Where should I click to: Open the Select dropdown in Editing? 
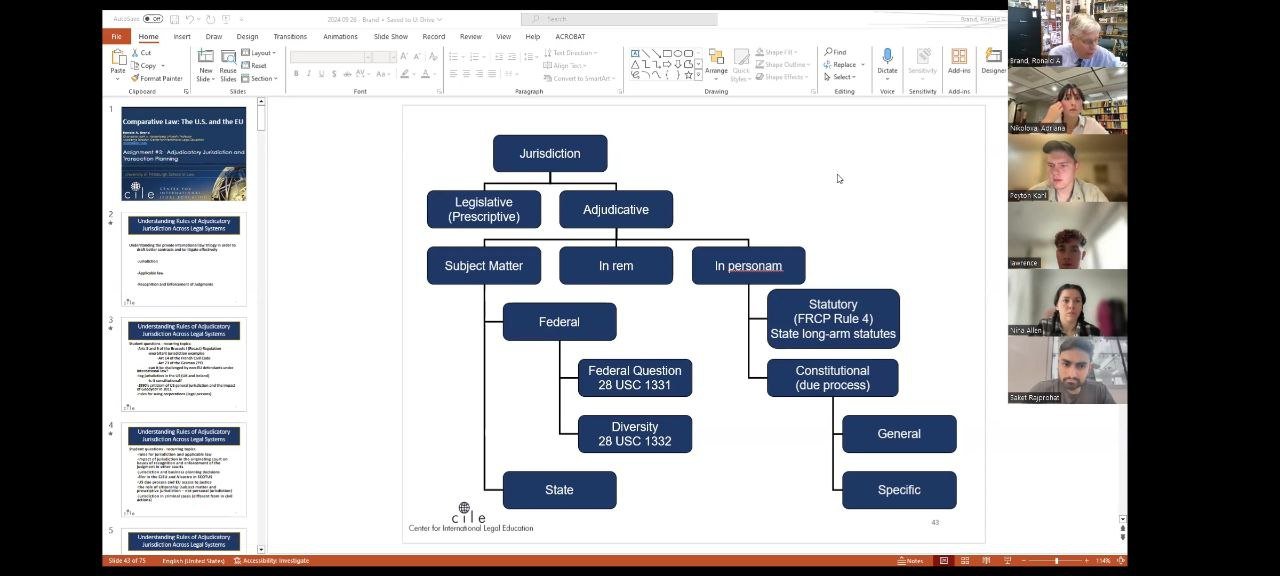coord(840,77)
